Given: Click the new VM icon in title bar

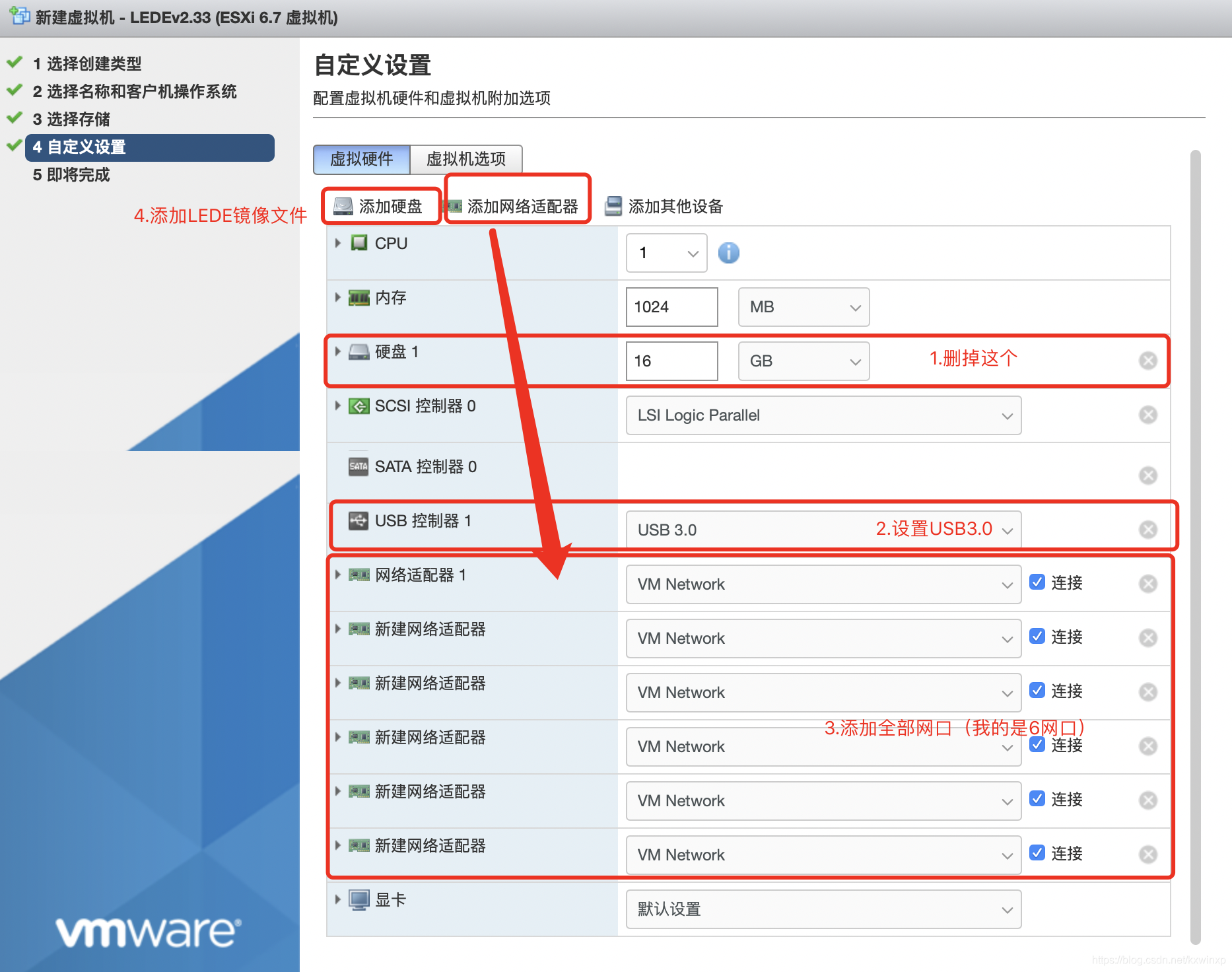Looking at the screenshot, I should coord(20,16).
